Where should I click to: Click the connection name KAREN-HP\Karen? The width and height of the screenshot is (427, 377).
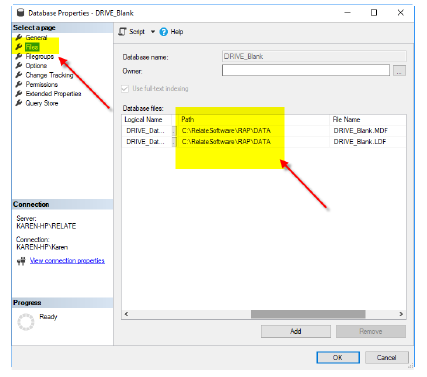click(x=42, y=247)
